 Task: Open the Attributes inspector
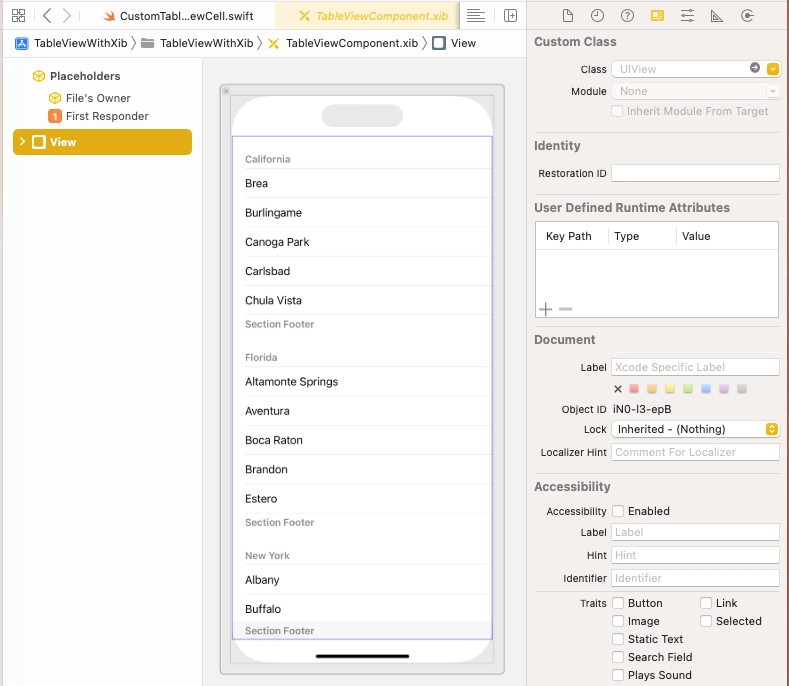[x=687, y=16]
